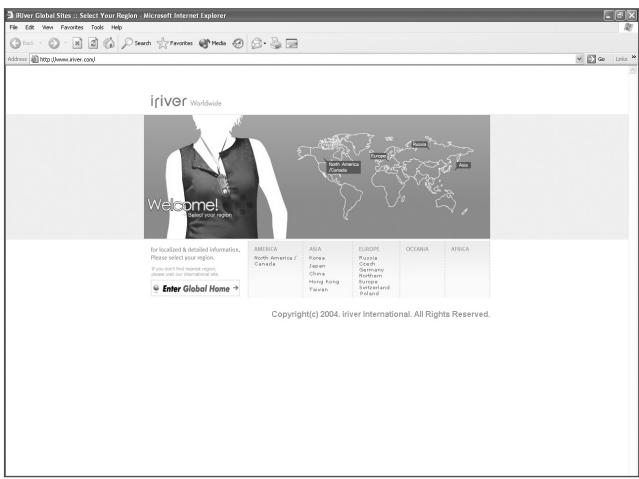Open the Hong Kong regional site link
Viewport: 639px width, 479px height.
click(x=324, y=282)
